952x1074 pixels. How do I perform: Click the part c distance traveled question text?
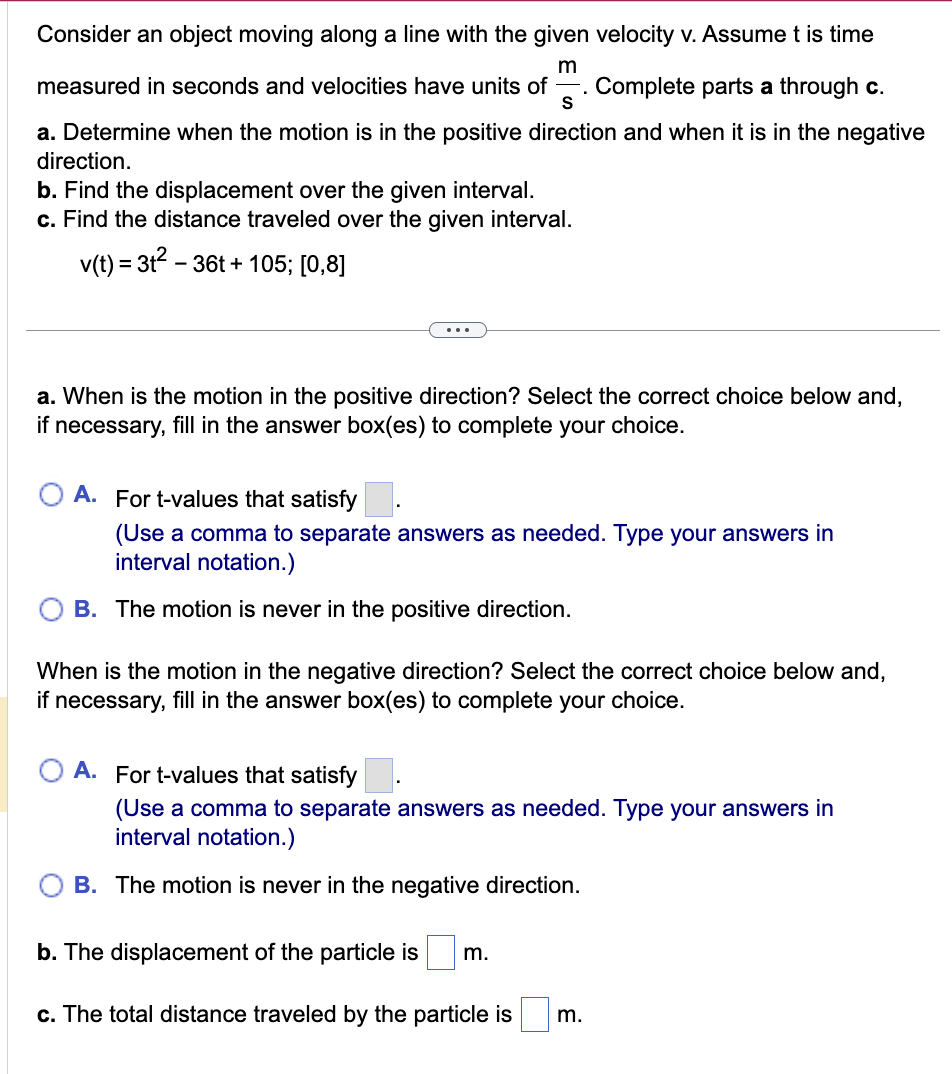pyautogui.click(x=270, y=1014)
